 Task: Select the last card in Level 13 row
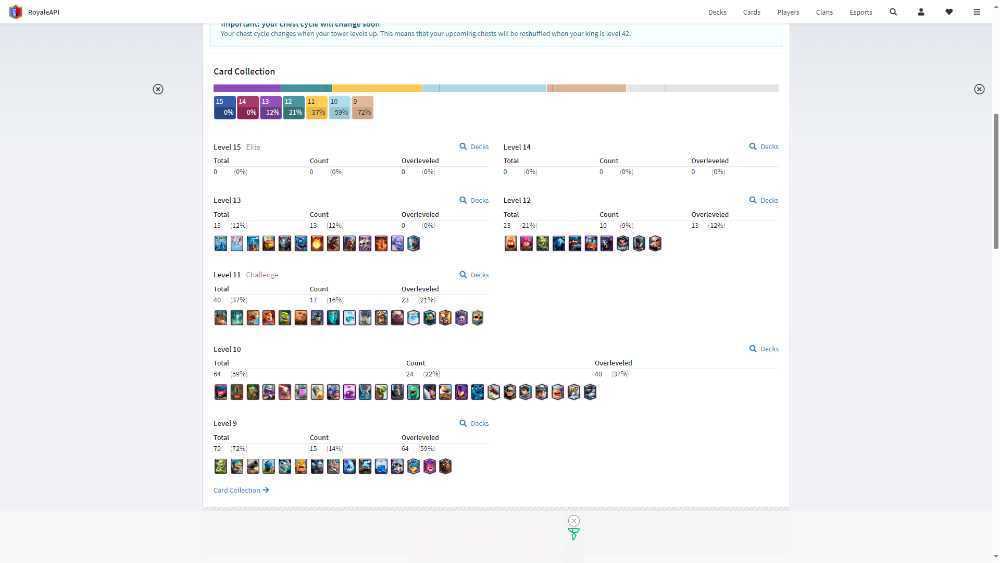[x=413, y=243]
